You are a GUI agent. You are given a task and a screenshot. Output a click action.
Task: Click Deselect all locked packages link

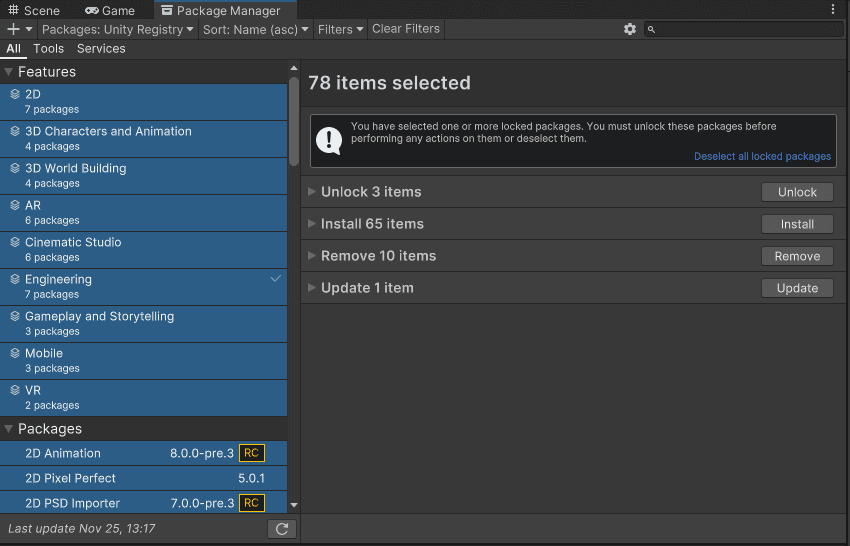click(x=762, y=156)
